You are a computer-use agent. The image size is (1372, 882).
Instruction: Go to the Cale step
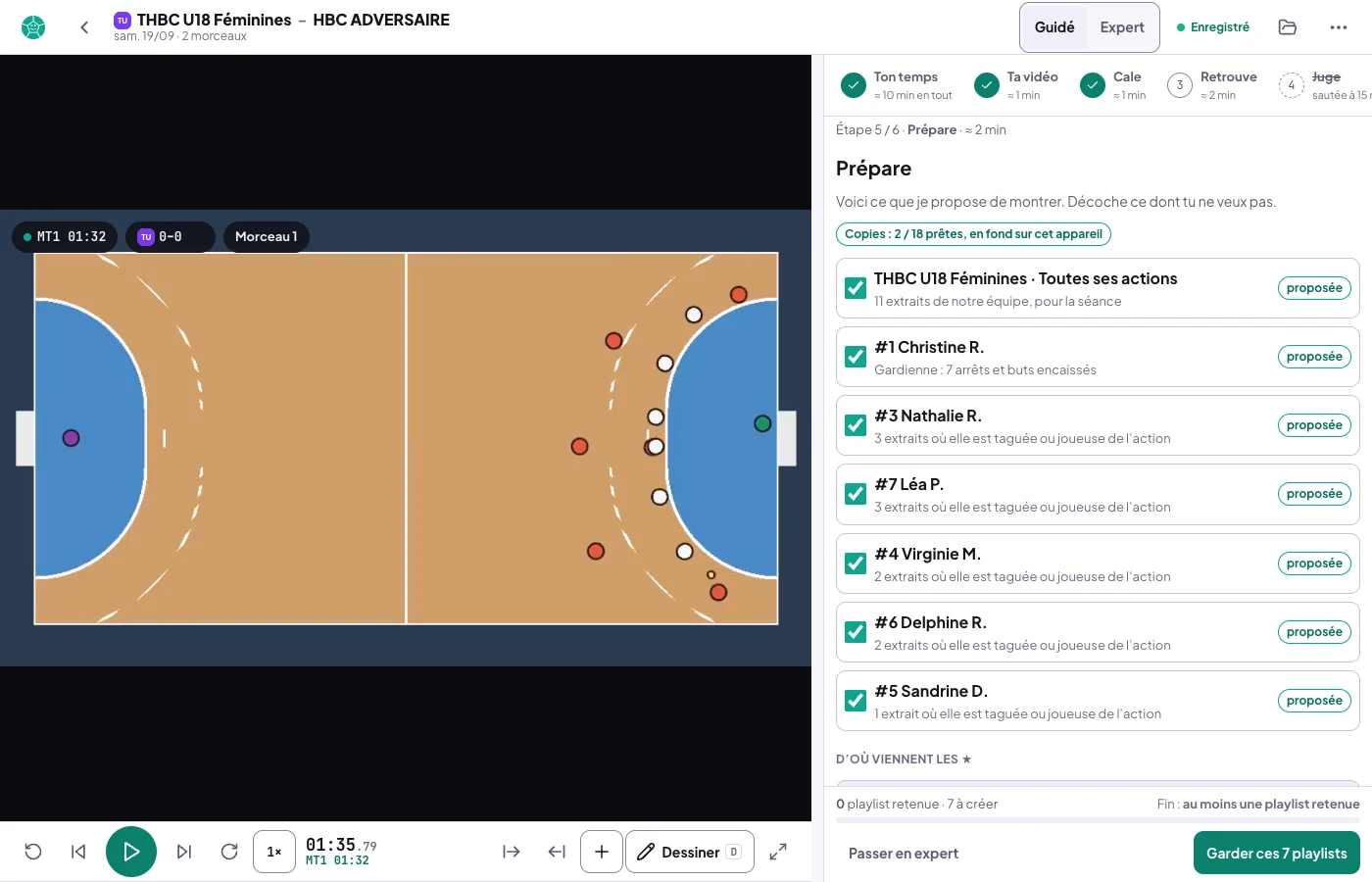click(x=1113, y=85)
